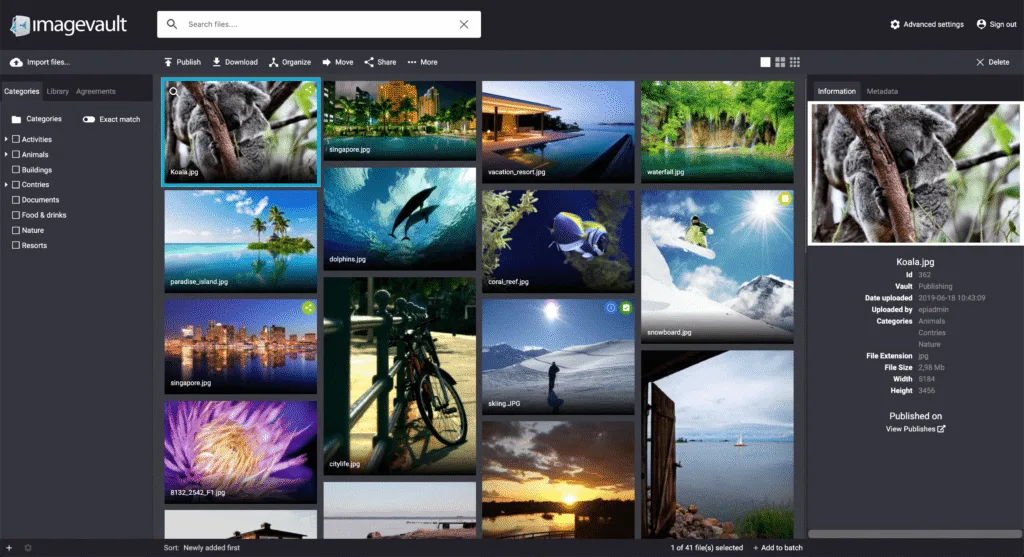This screenshot has height=557, width=1024.
Task: Open the Library tab
Action: (x=58, y=91)
